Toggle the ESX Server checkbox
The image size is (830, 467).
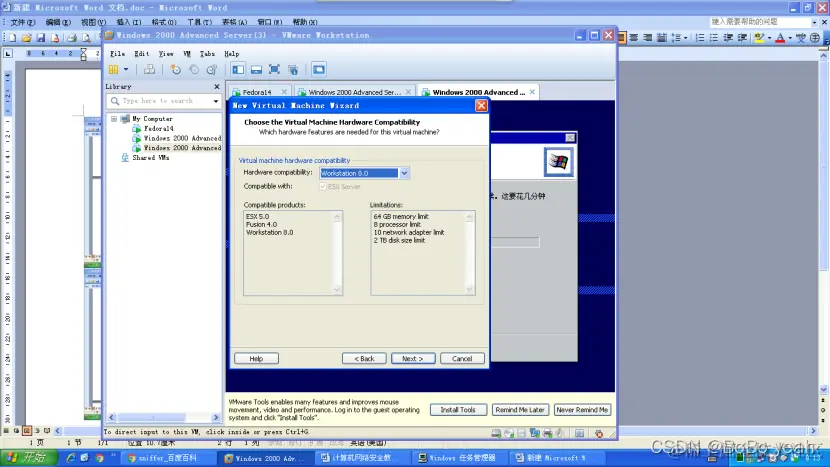pyautogui.click(x=323, y=186)
